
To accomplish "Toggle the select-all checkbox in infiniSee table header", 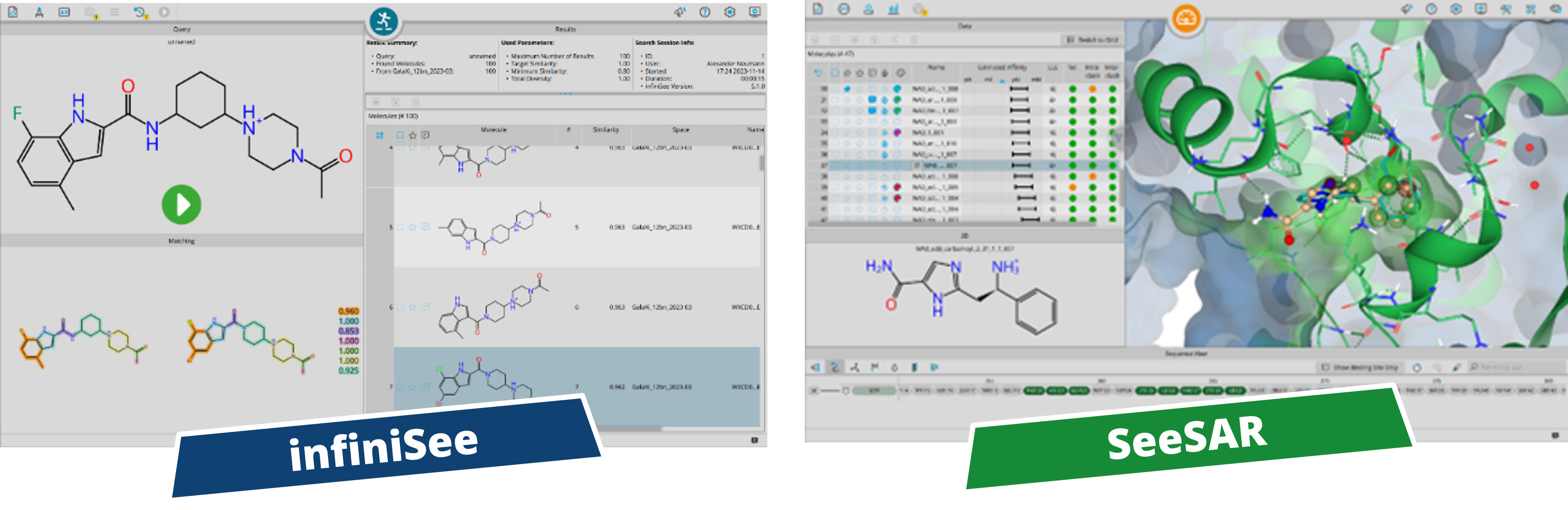I will click(x=400, y=135).
